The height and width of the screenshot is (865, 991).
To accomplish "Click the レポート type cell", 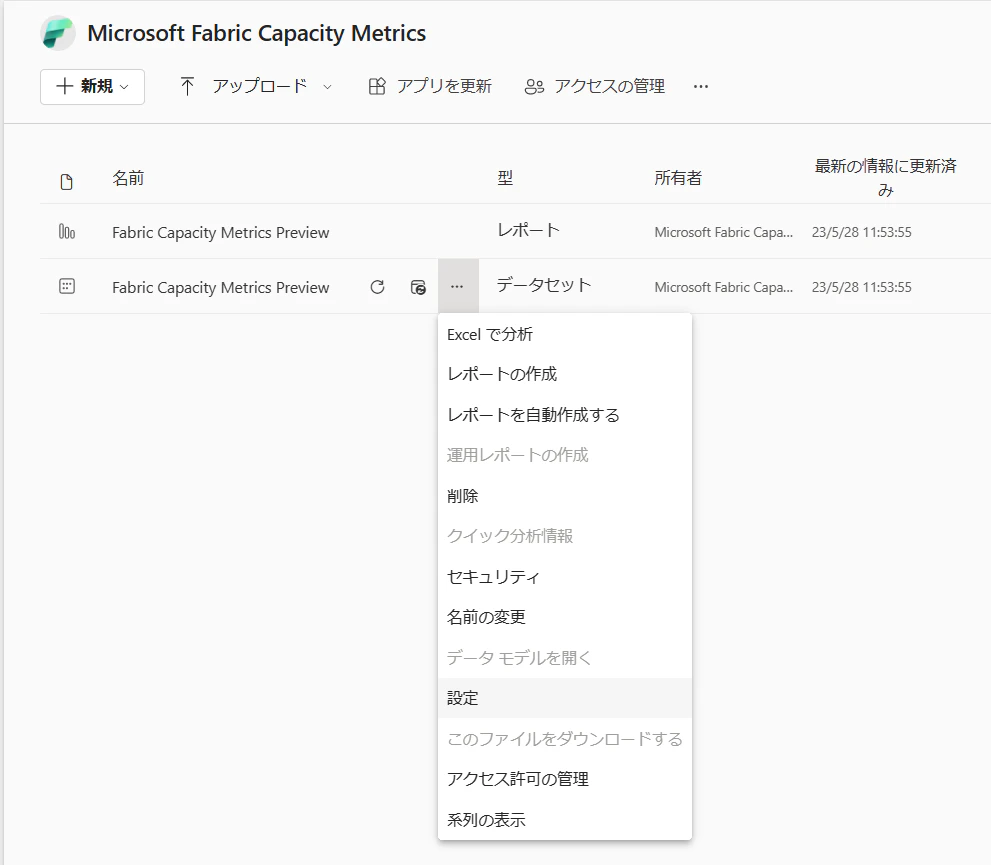I will point(528,230).
